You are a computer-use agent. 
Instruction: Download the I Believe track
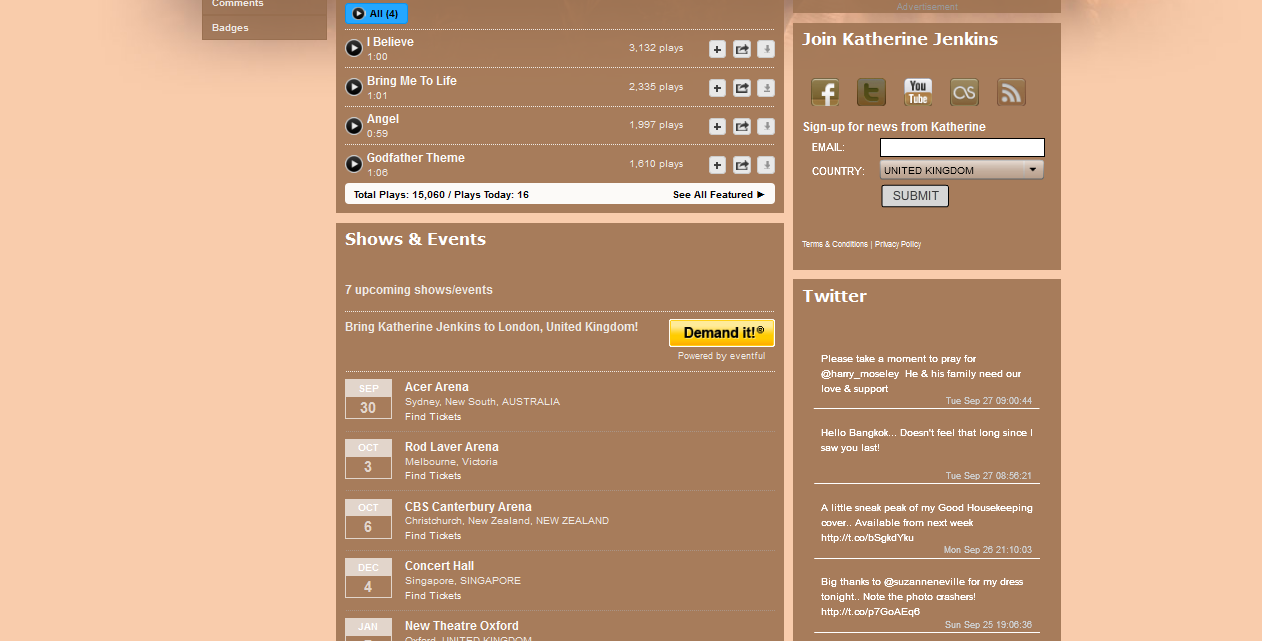(x=766, y=48)
